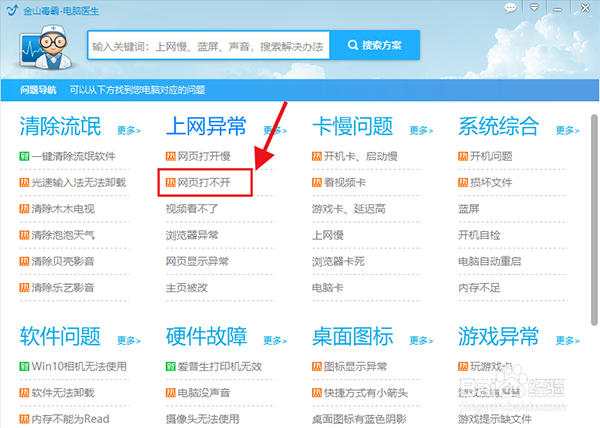600x428 pixels.
Task: Open the feedback chat bubble icon
Action: pos(510,8)
